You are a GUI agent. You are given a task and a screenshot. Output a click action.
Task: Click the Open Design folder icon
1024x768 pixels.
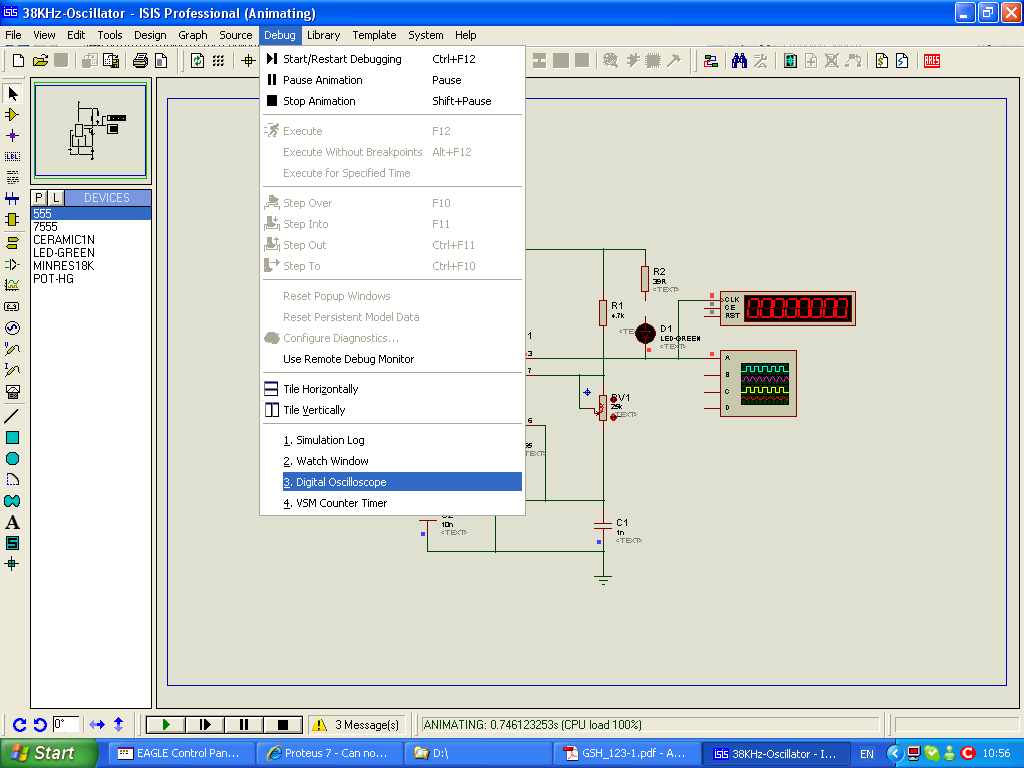coord(40,61)
